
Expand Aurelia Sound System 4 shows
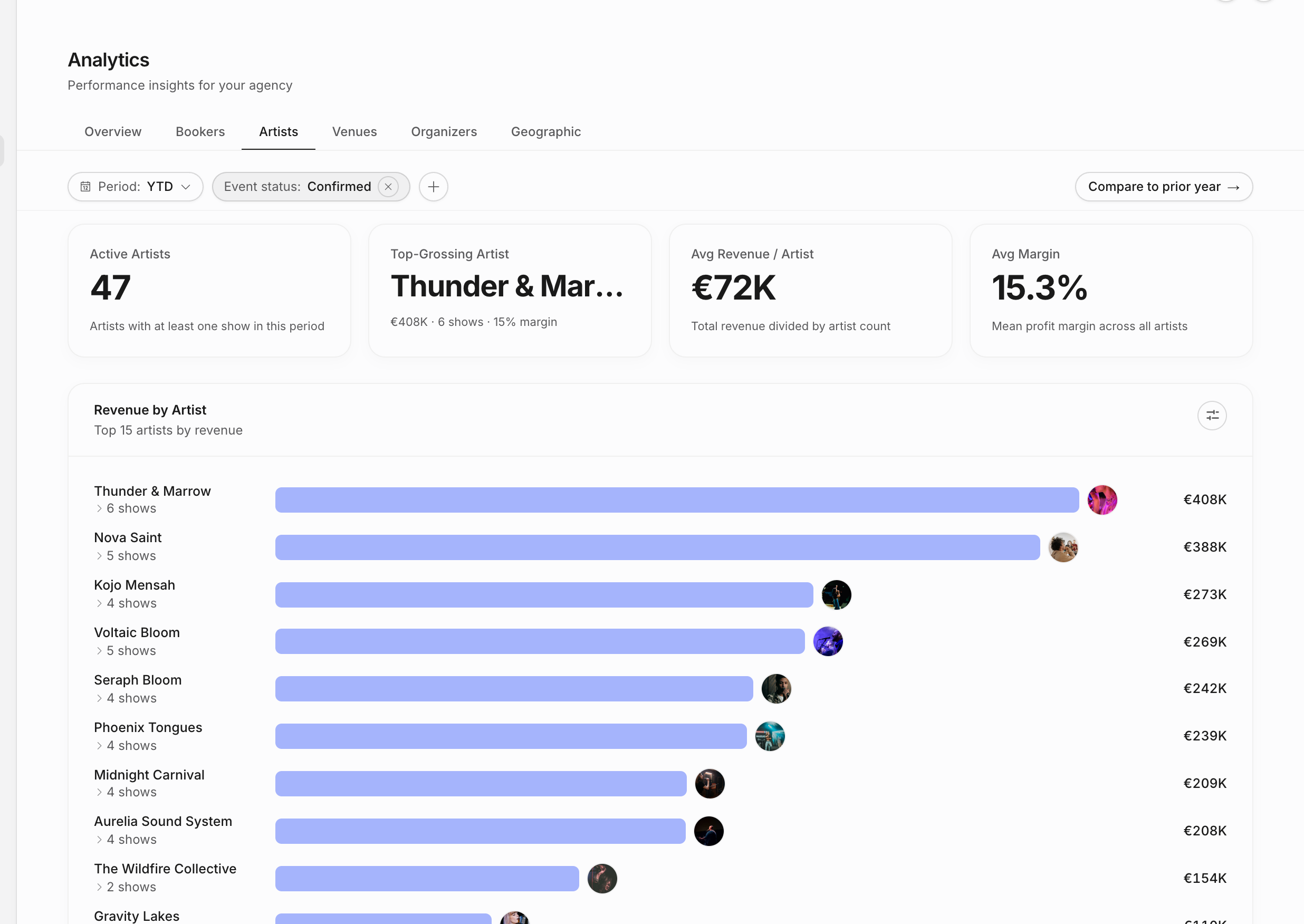pos(126,839)
